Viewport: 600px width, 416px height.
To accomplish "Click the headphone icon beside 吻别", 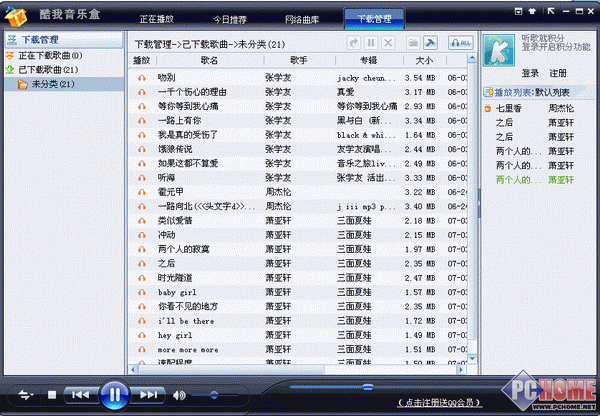I will click(x=142, y=77).
